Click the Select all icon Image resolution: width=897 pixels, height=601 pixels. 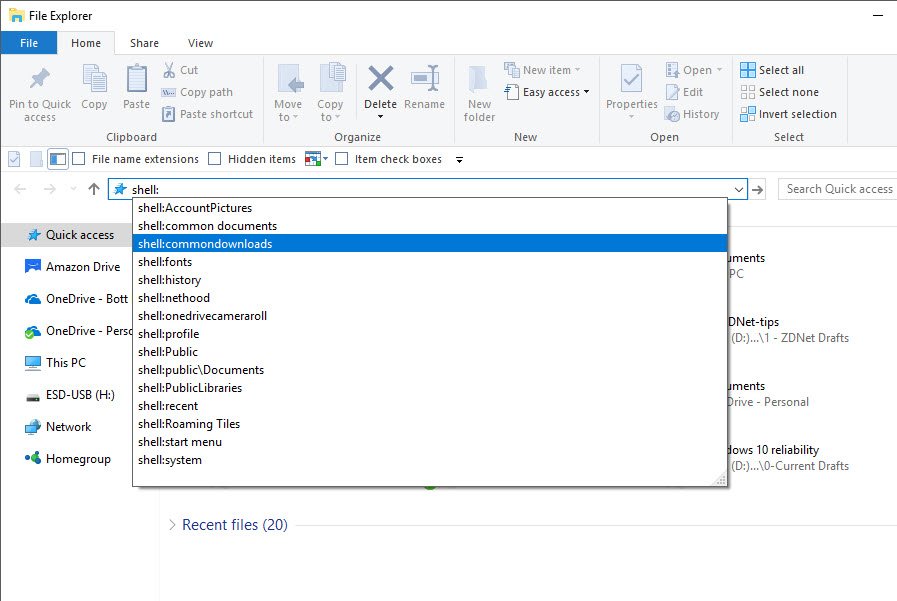(x=748, y=70)
